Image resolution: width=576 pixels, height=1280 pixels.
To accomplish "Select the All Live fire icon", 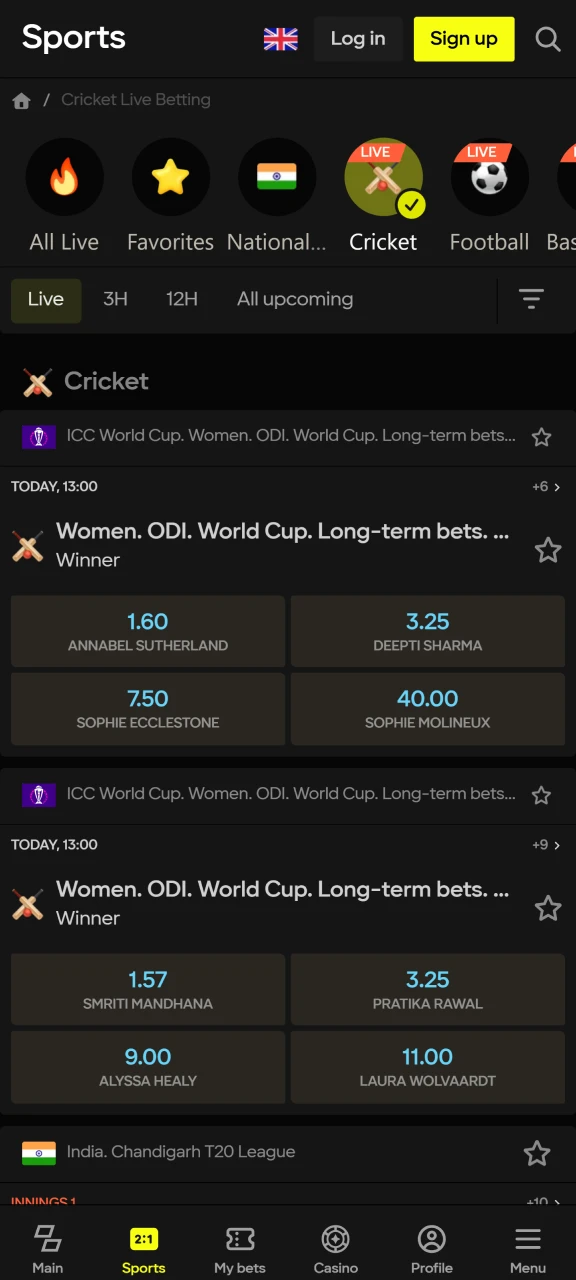I will [64, 176].
